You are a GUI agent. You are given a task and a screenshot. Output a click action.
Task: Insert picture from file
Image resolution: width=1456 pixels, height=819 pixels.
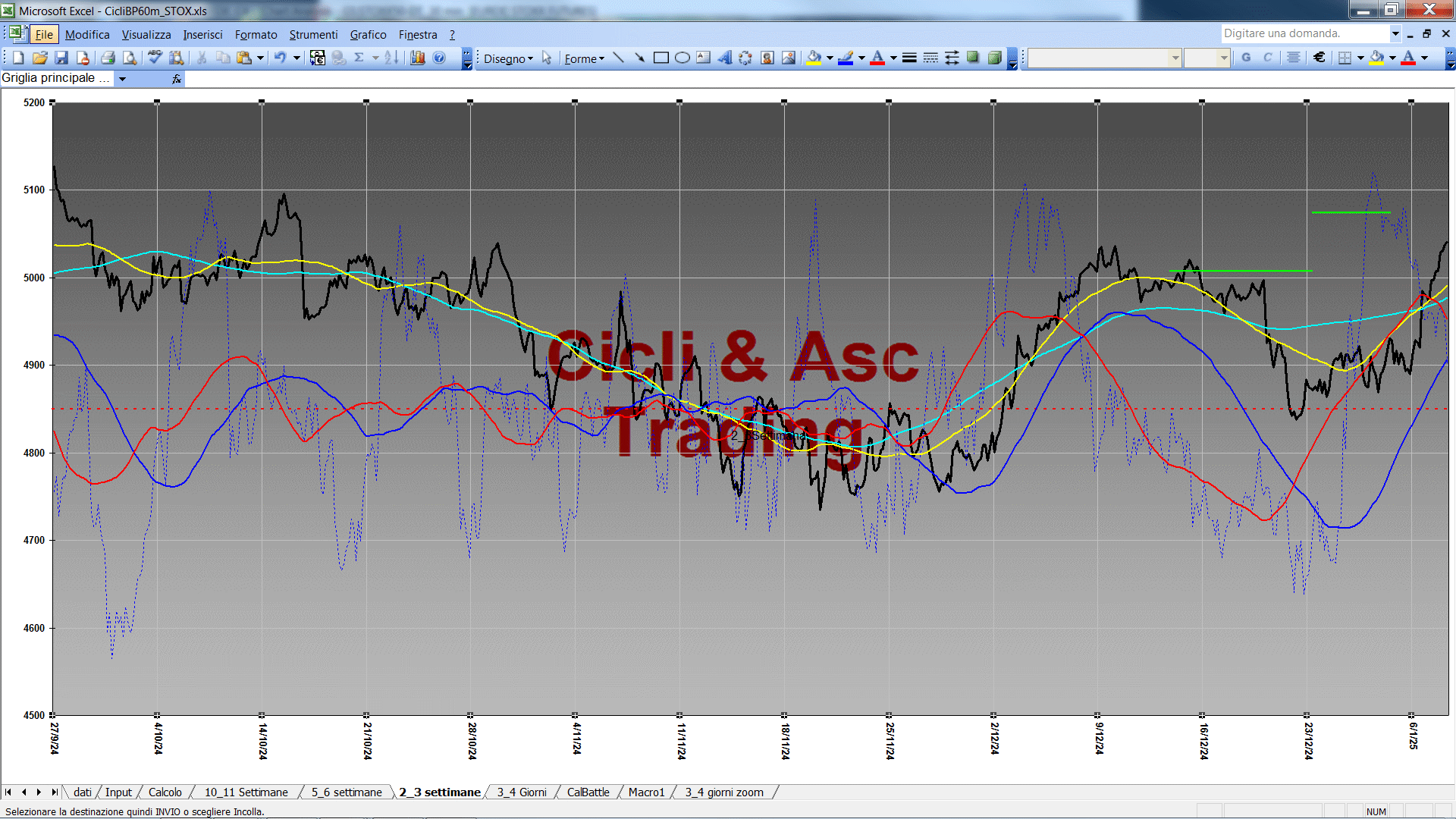tap(789, 58)
